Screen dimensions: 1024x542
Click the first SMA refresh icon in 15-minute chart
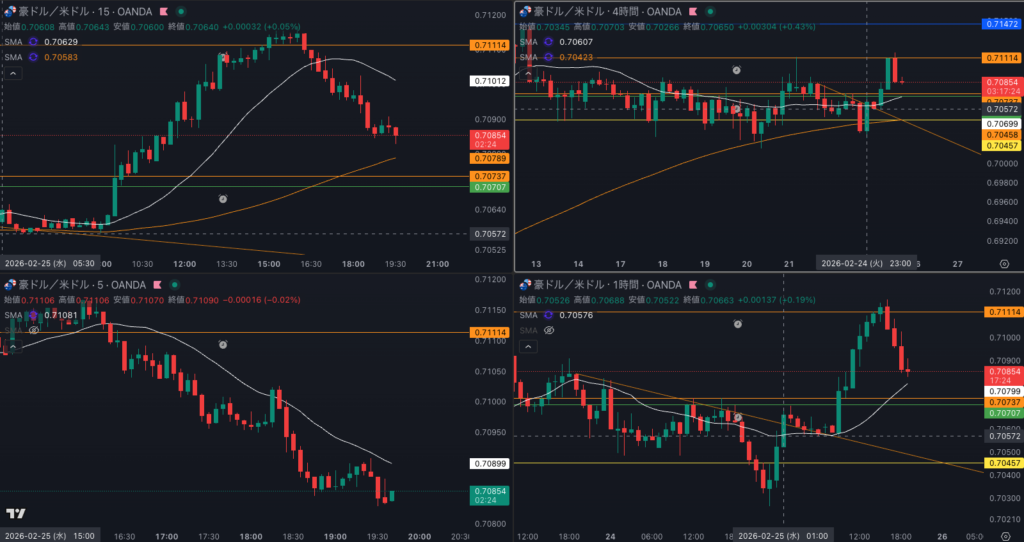33,42
